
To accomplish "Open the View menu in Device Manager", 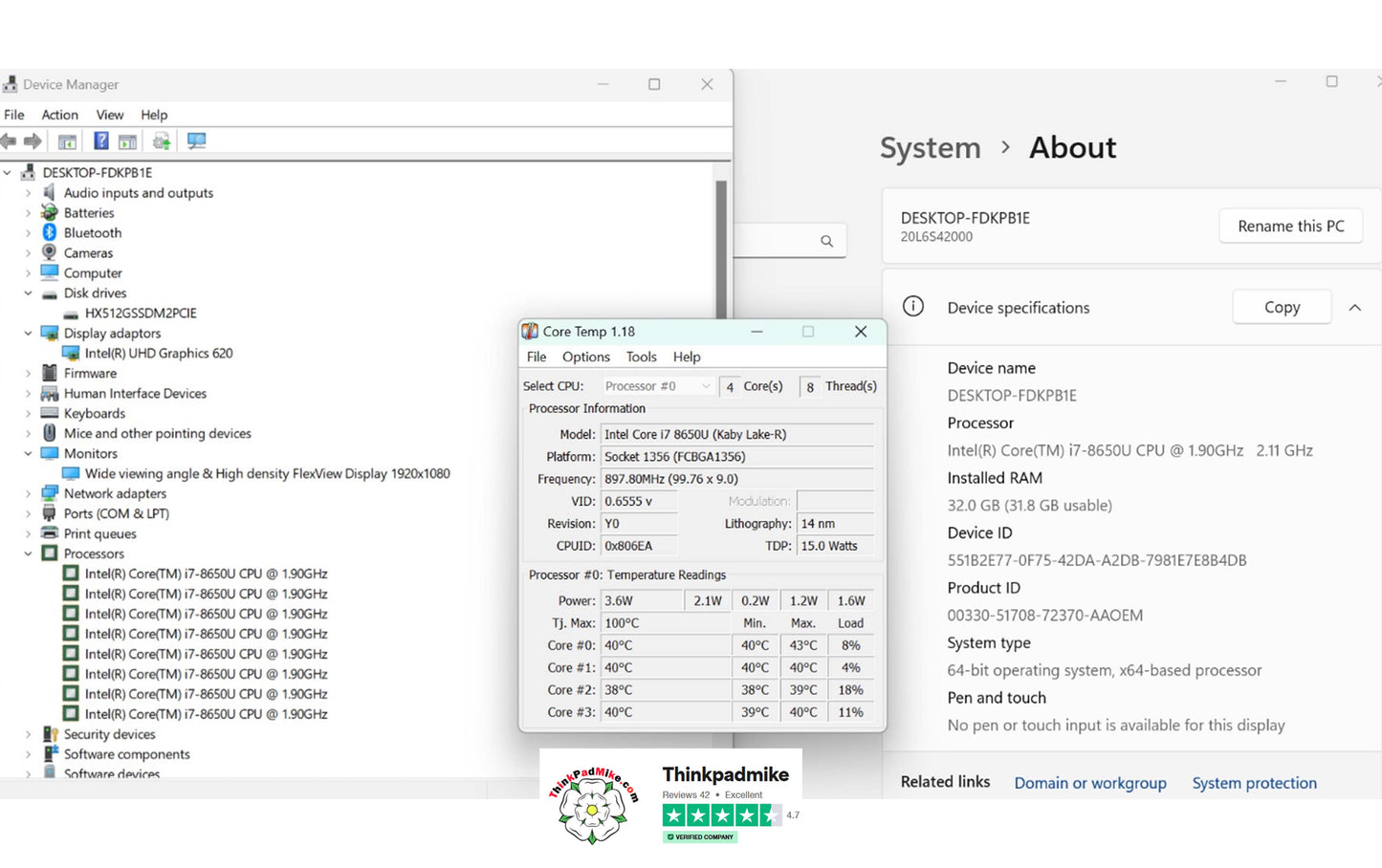I will point(110,115).
